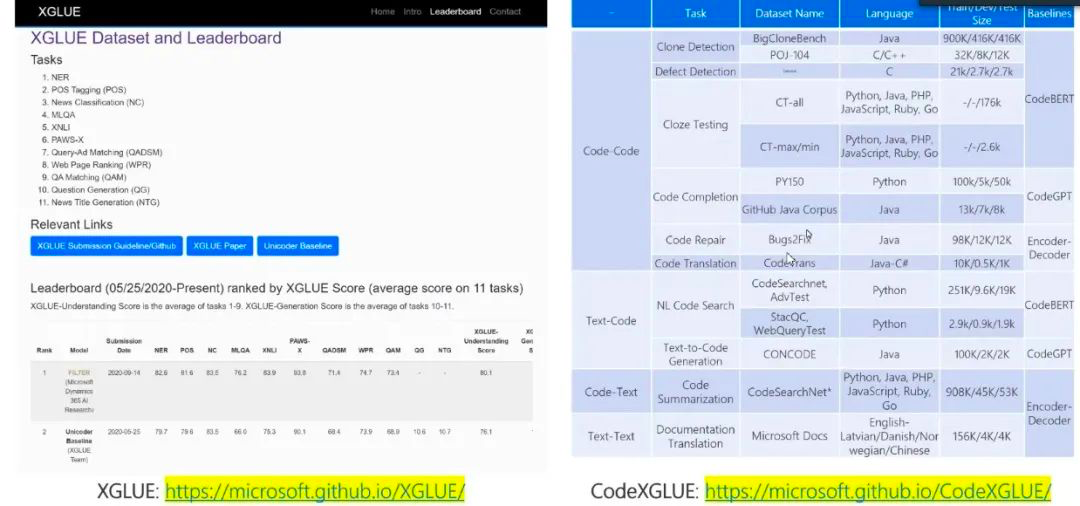Click the Defect Detection task cell
This screenshot has width=1080, height=506.
695,72
